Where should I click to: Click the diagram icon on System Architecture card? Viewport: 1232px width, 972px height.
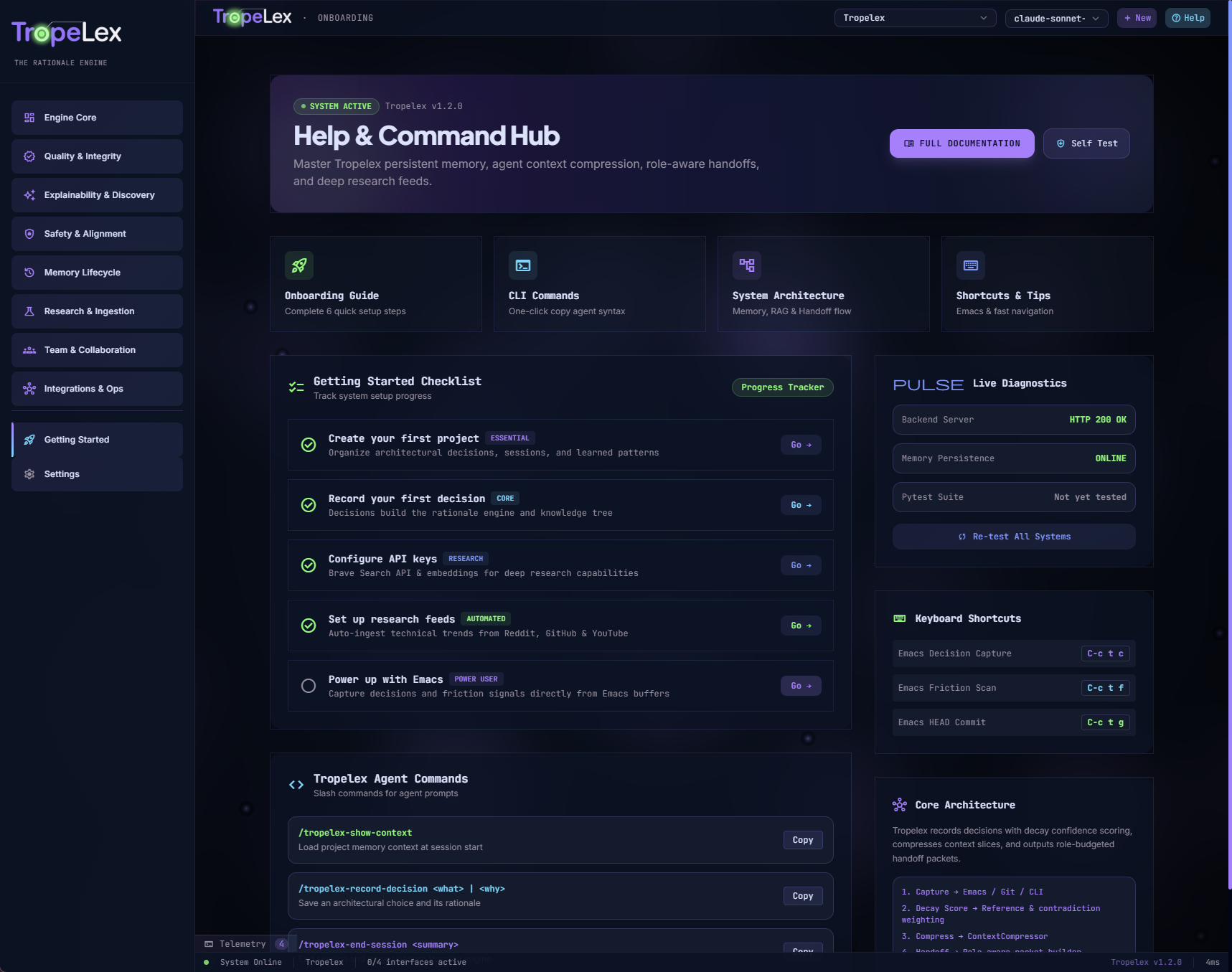[x=747, y=265]
